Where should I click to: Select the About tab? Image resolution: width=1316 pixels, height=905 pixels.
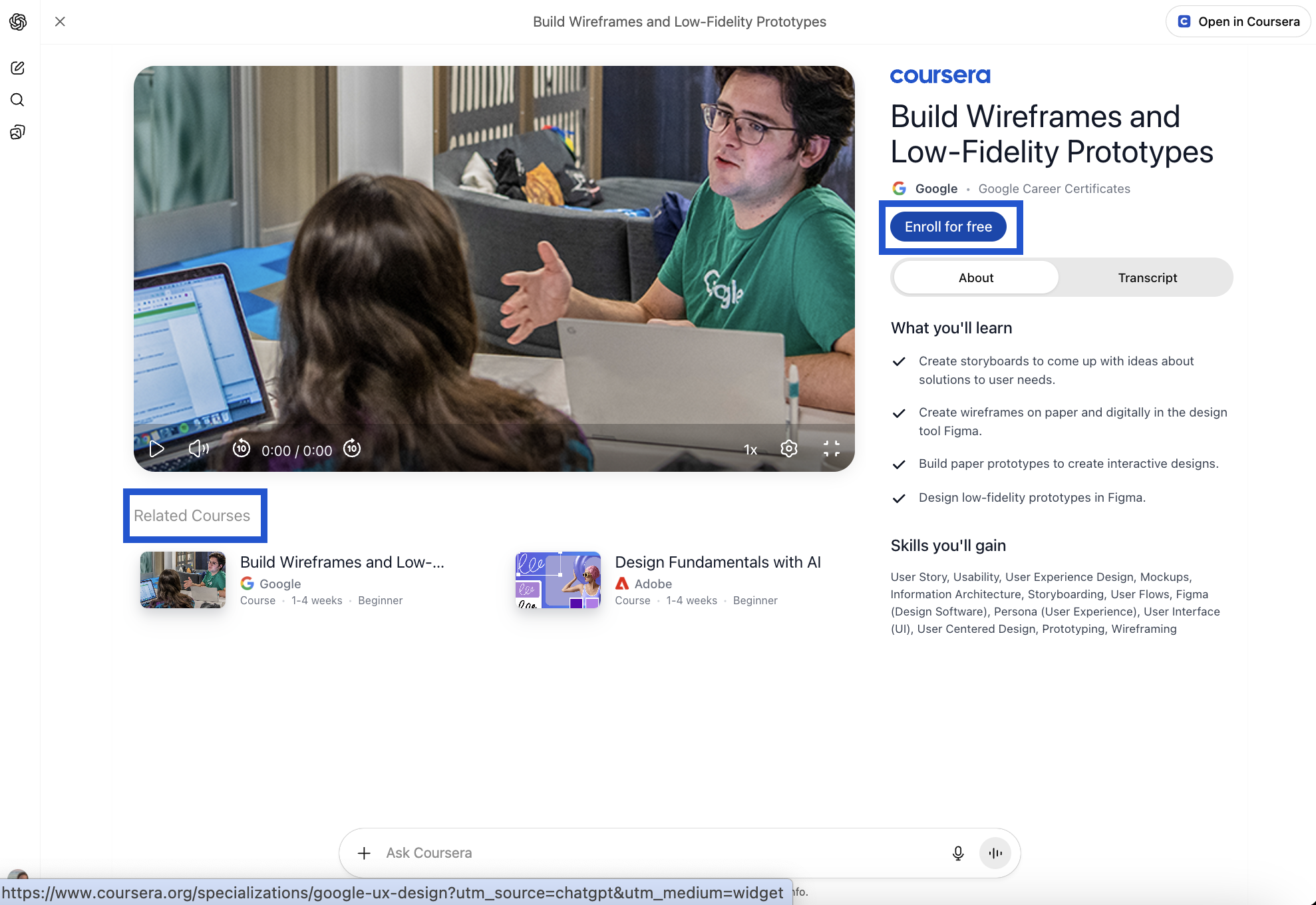[x=975, y=277]
